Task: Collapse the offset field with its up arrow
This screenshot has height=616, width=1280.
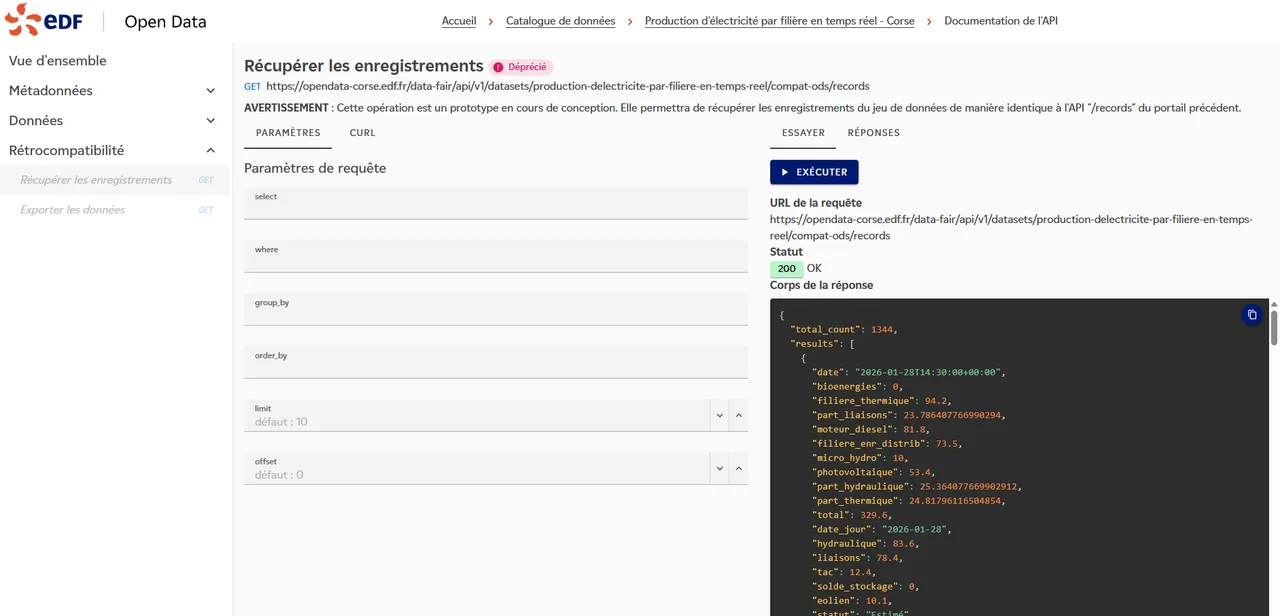Action: [739, 468]
